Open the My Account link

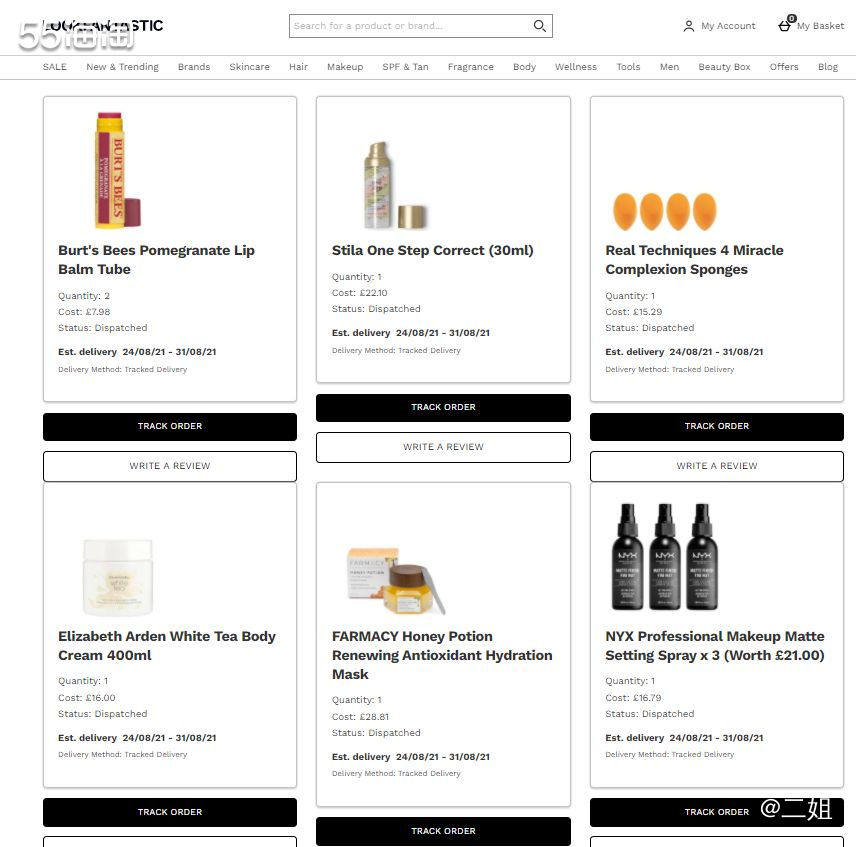pos(728,26)
